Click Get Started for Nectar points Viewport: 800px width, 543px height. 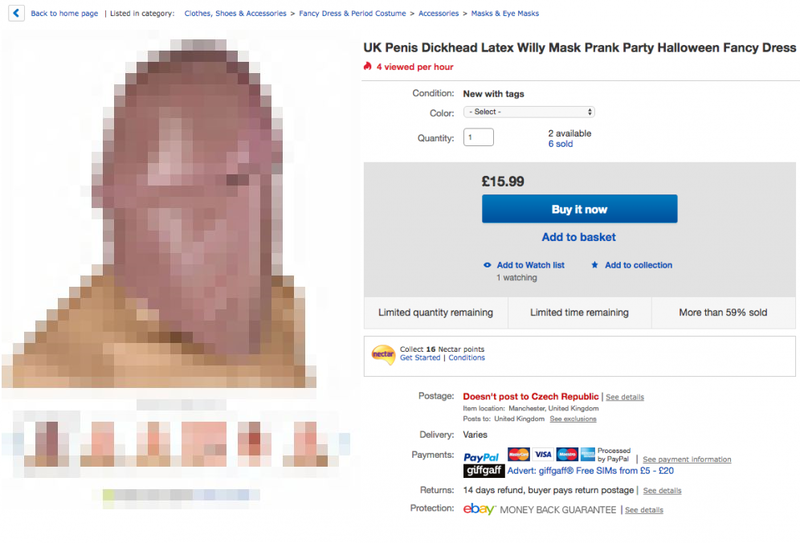(x=420, y=358)
